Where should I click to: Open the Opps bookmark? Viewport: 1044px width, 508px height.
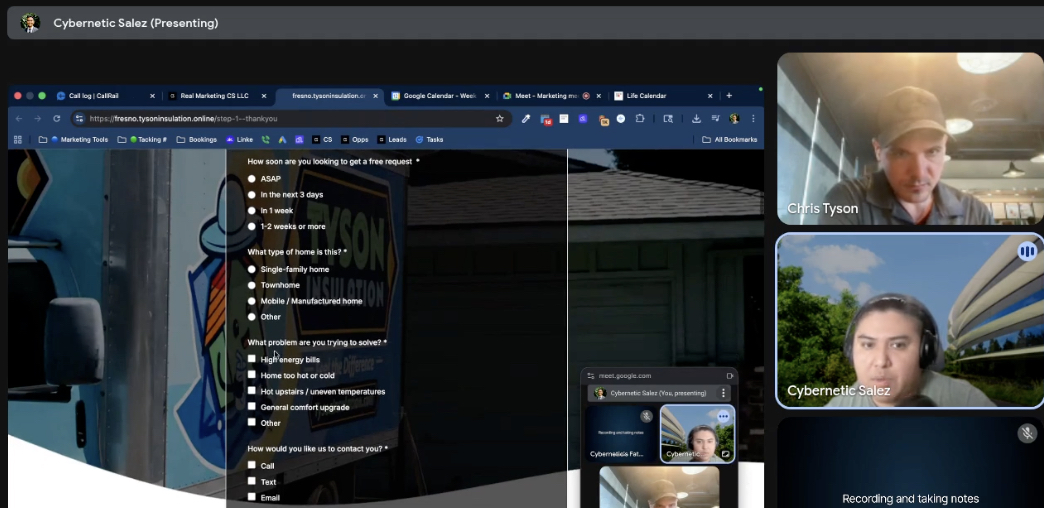[354, 140]
